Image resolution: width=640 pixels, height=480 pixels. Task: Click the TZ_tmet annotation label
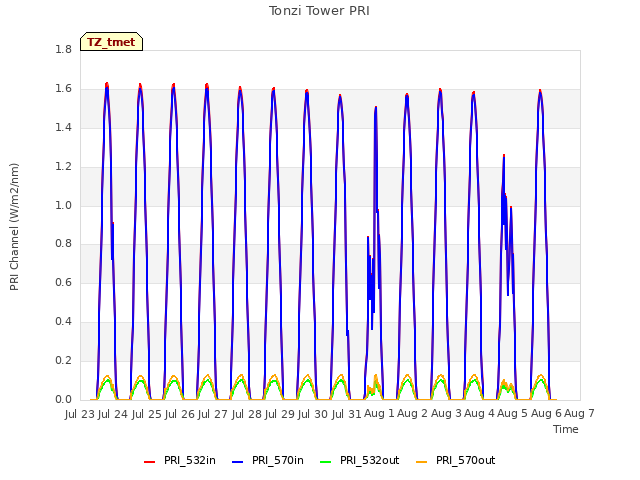pos(111,42)
